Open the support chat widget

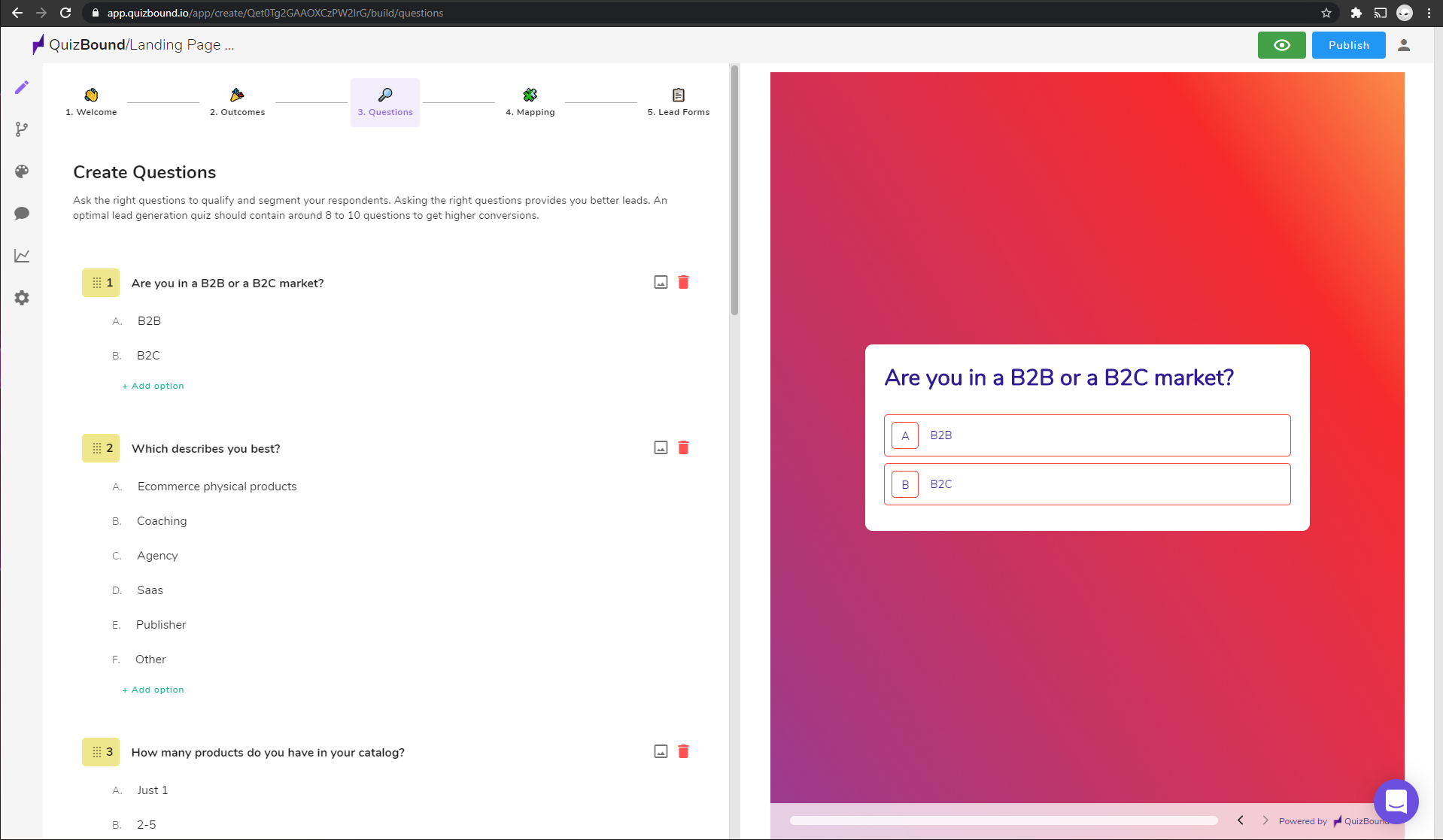(x=1396, y=802)
